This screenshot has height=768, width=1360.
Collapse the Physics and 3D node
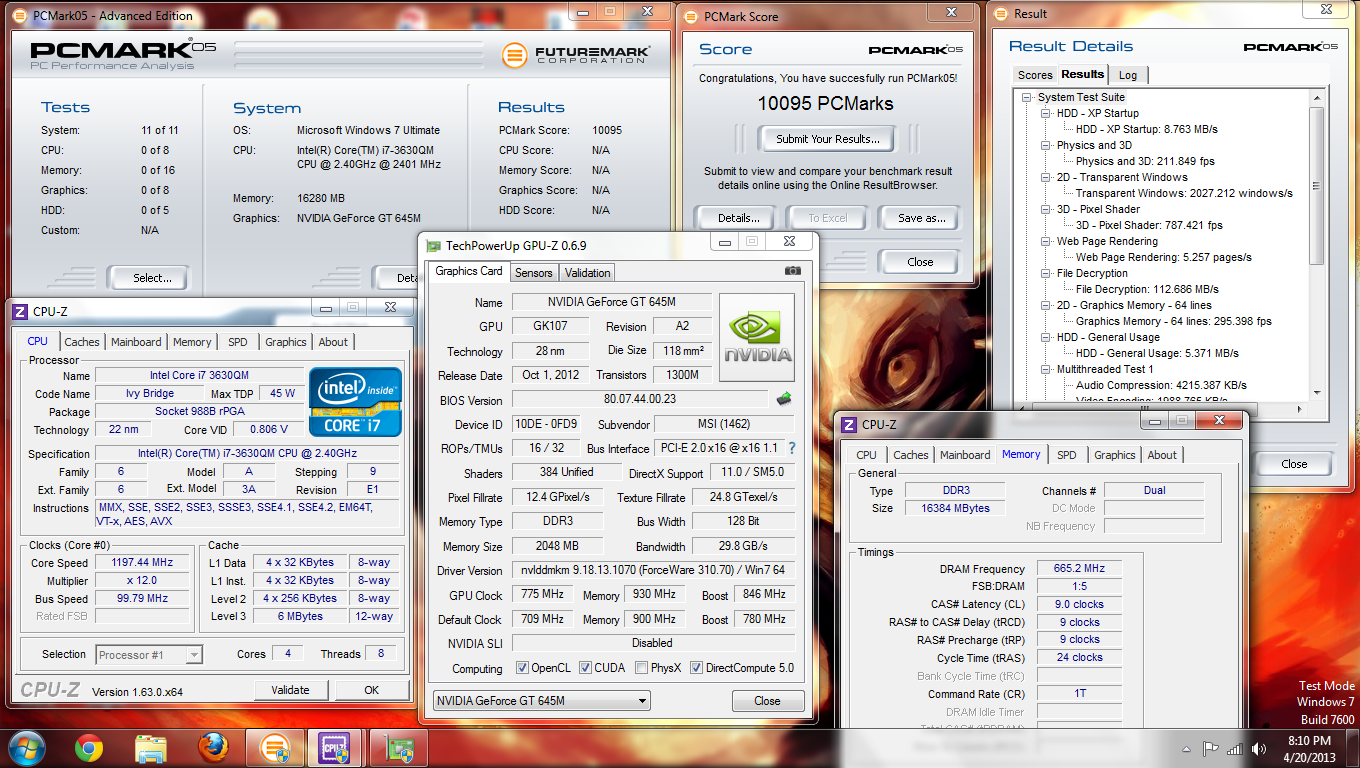[1045, 146]
